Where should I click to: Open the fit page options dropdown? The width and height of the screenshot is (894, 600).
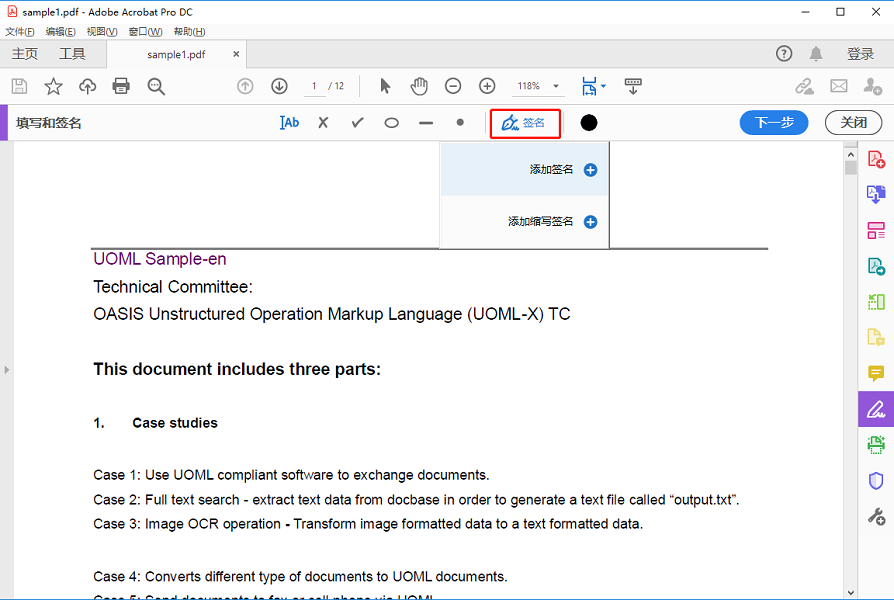click(x=603, y=87)
